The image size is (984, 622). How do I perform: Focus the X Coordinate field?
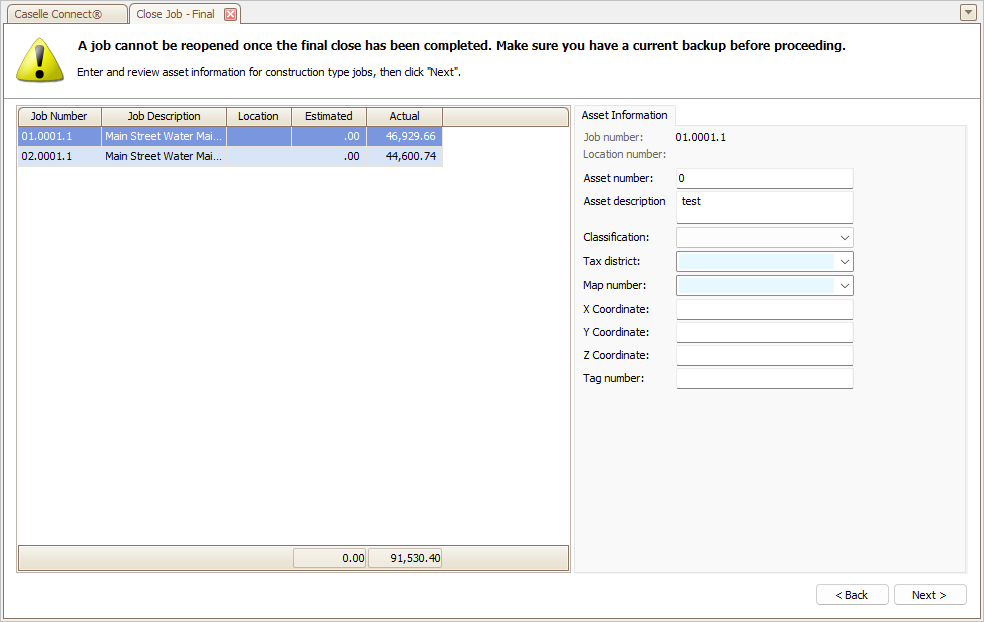(764, 309)
